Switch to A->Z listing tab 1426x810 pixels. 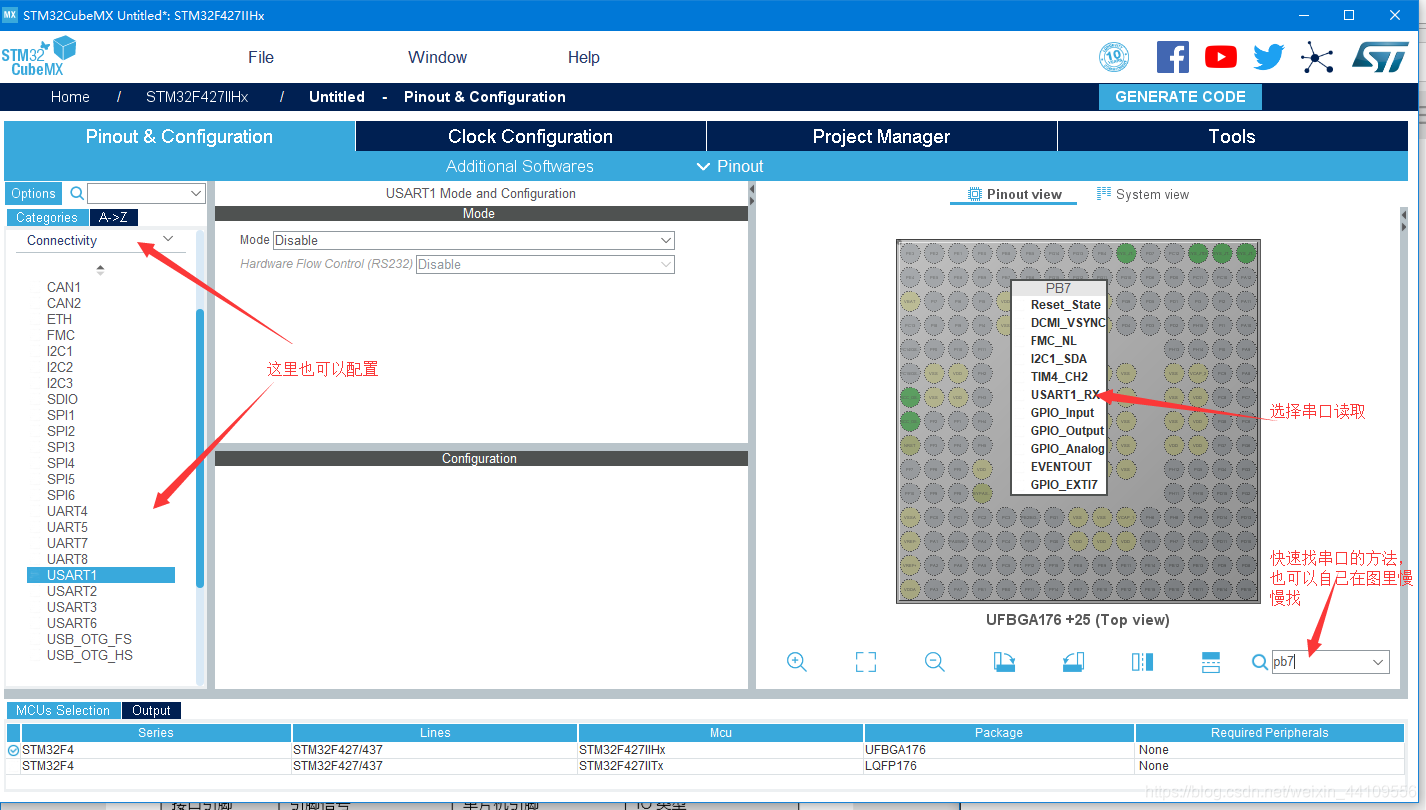(x=114, y=217)
